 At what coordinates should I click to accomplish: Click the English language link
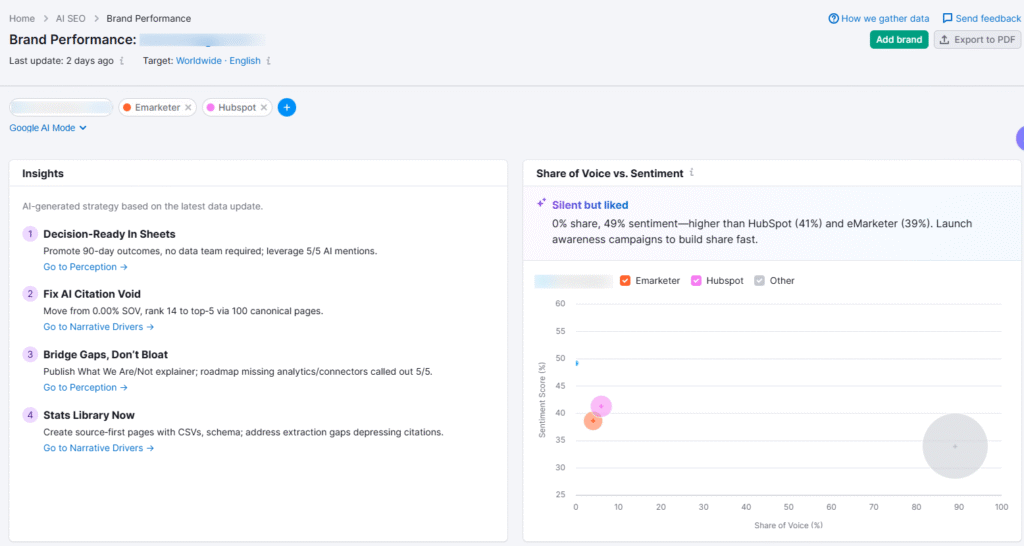point(245,61)
